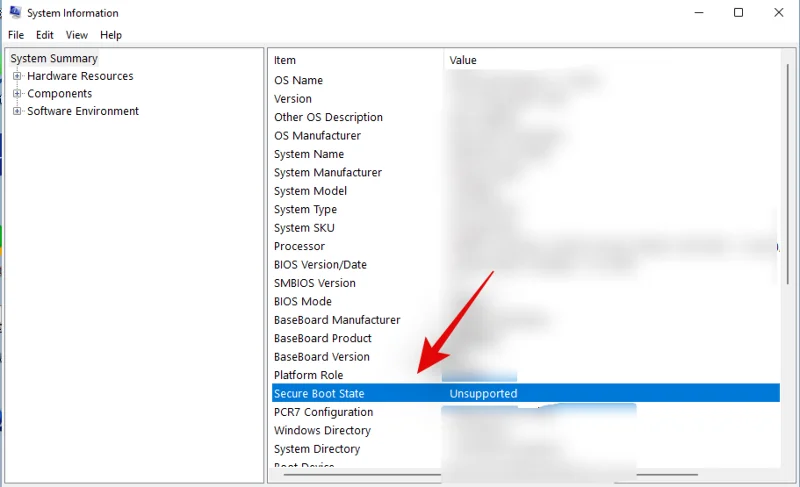Select the System Type row
This screenshot has width=800, height=487.
pyautogui.click(x=526, y=209)
